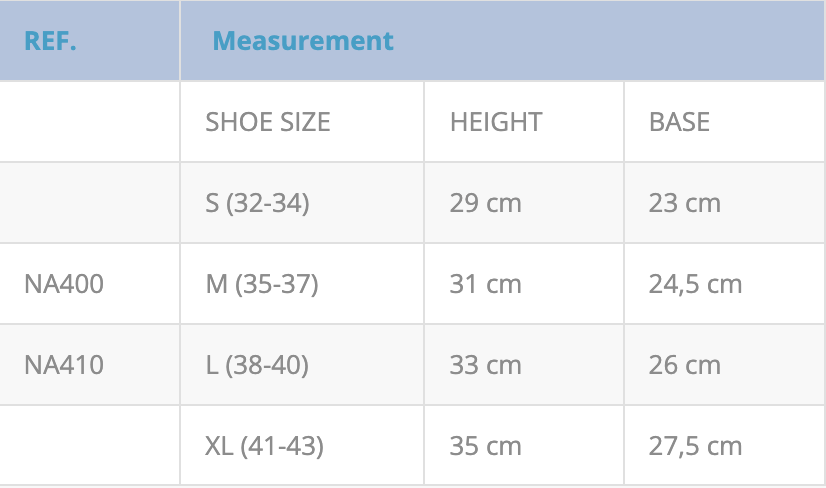The width and height of the screenshot is (826, 488).
Task: Click the empty reference cell beside XL row
Action: coord(89,446)
